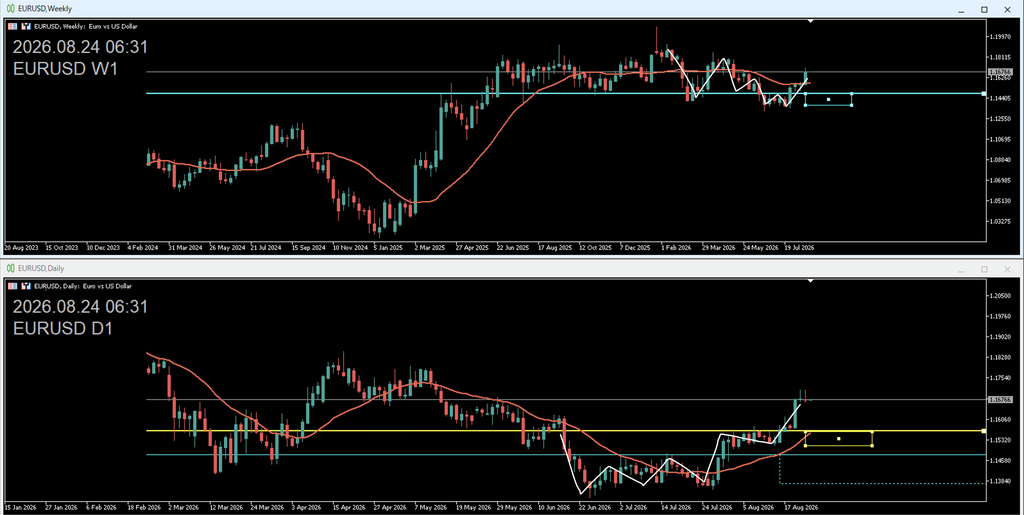Image resolution: width=1024 pixels, height=515 pixels.
Task: Close the EURUSD,Weekly chart window
Action: point(1006,9)
